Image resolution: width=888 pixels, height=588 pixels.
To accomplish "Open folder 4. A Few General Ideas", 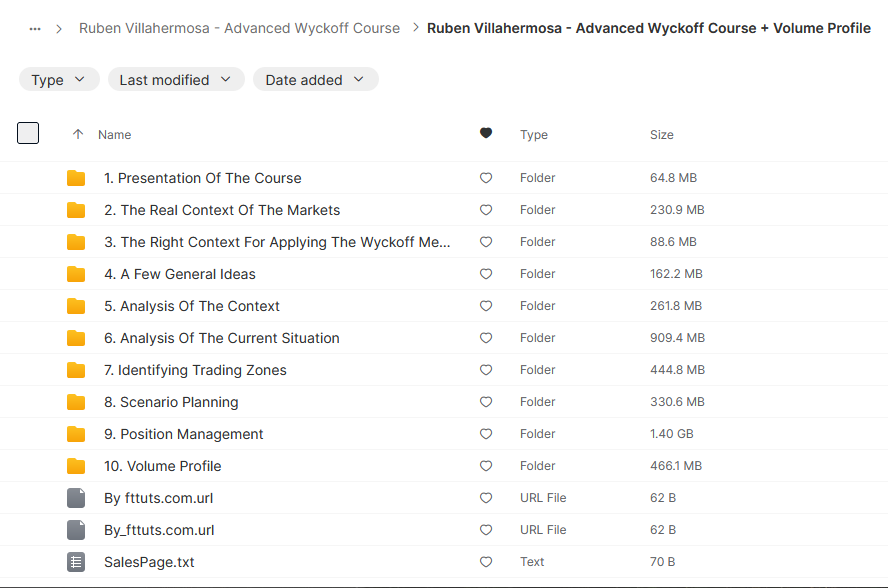I will (180, 274).
